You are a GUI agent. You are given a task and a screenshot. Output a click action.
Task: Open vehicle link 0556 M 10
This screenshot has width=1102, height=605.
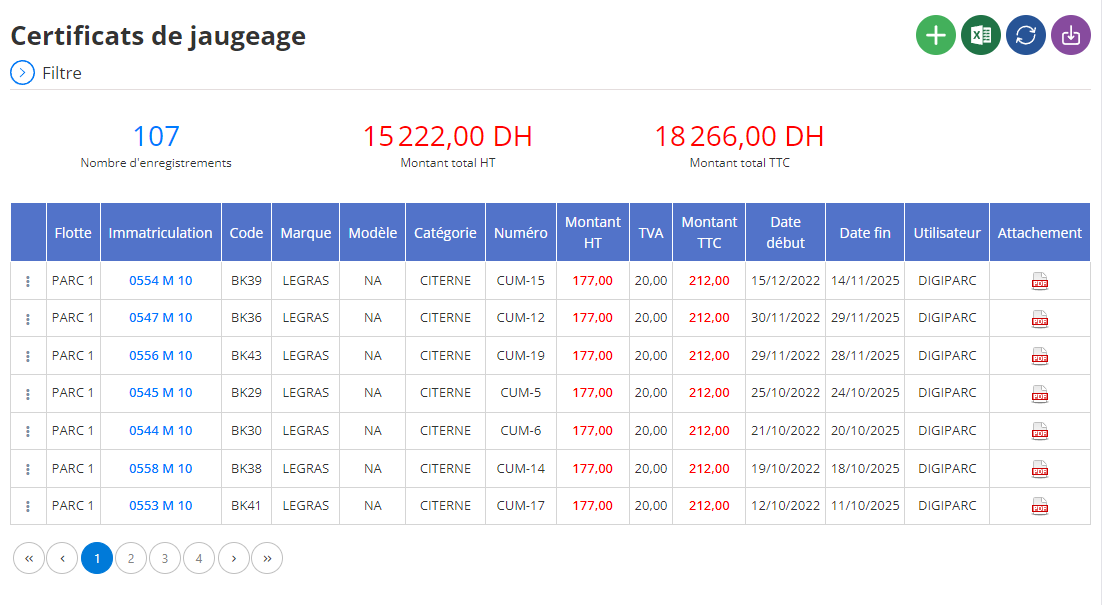[160, 356]
